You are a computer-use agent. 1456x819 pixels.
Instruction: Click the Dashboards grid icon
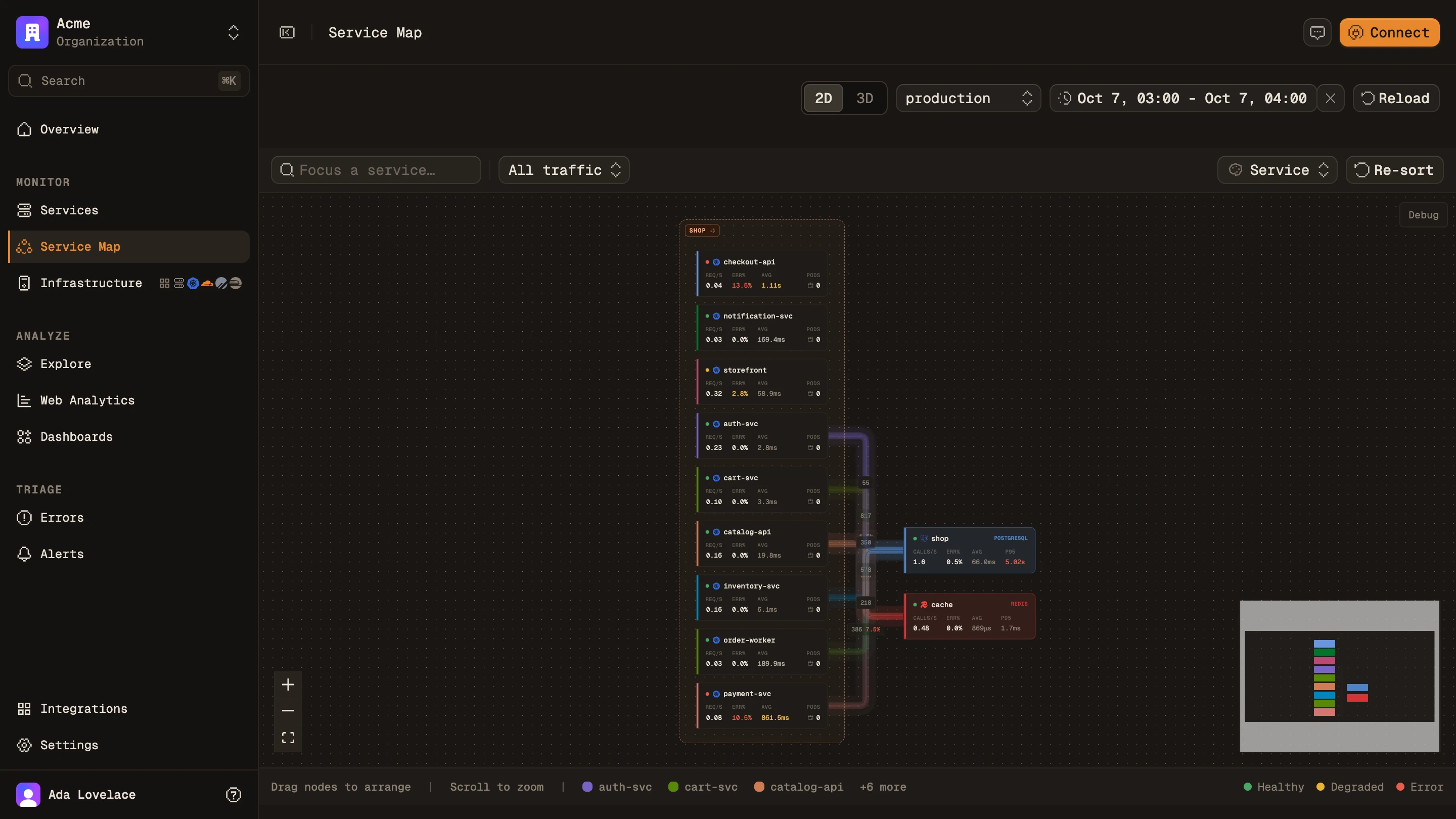tap(24, 437)
